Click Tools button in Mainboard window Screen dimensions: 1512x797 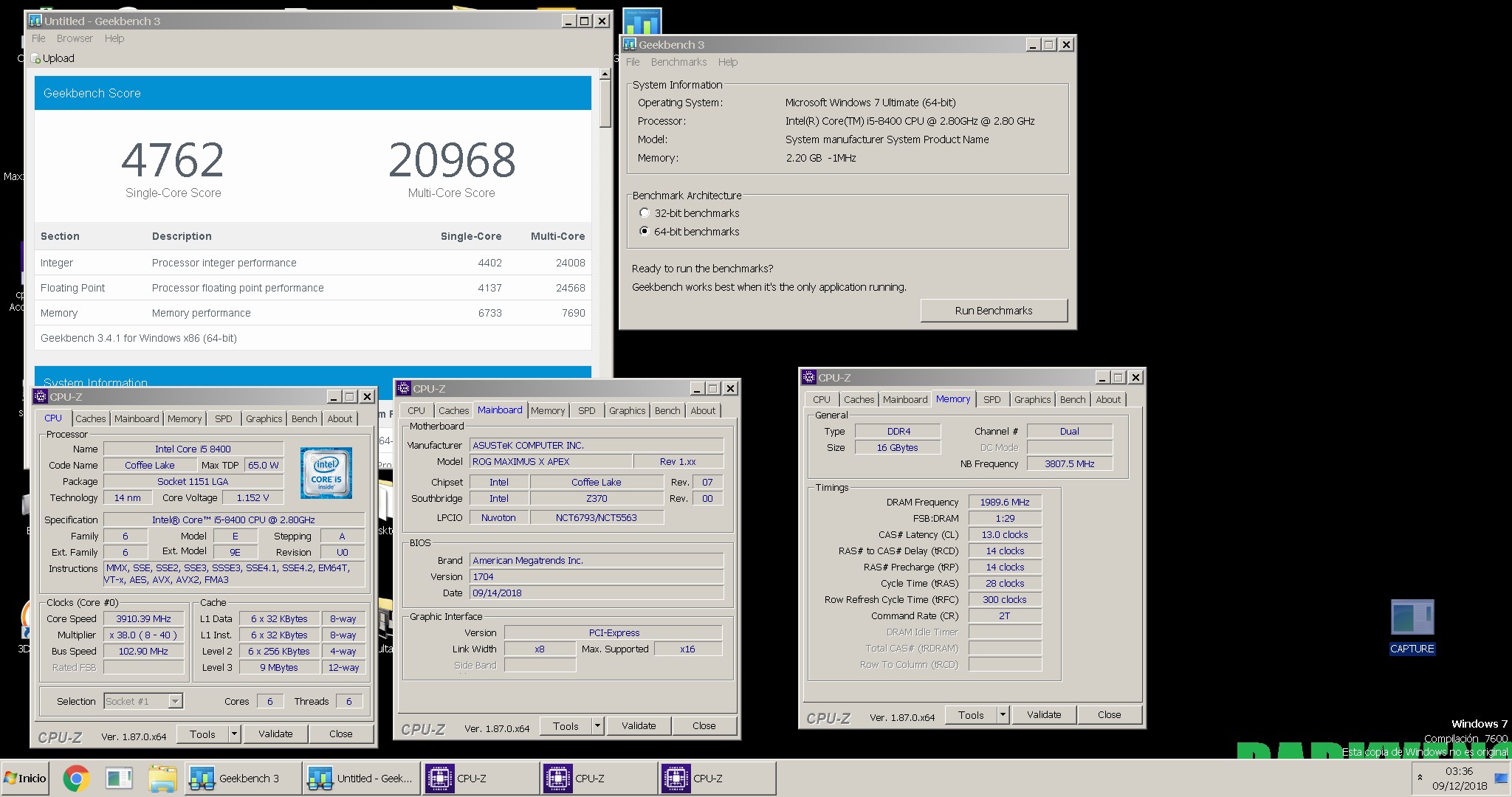pyautogui.click(x=566, y=725)
